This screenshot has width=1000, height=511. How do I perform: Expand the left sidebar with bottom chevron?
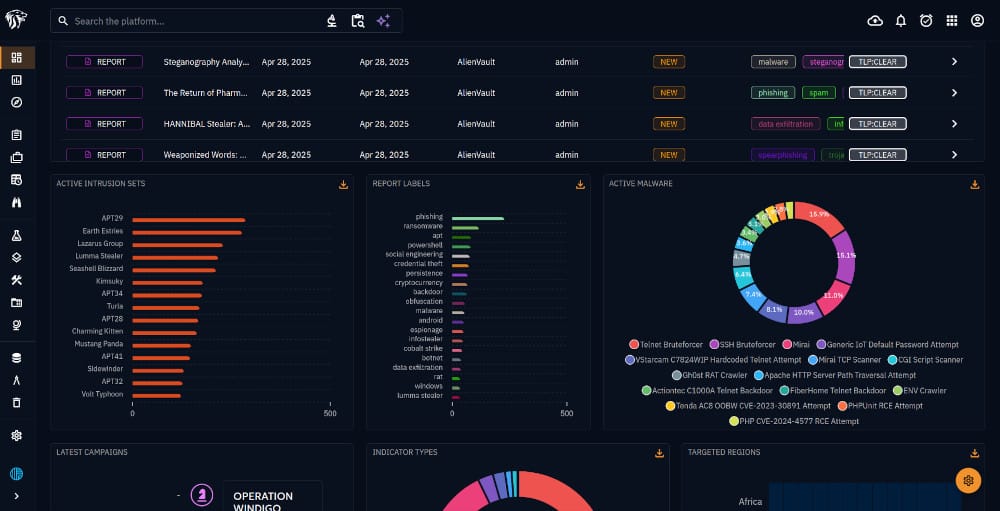(x=17, y=495)
